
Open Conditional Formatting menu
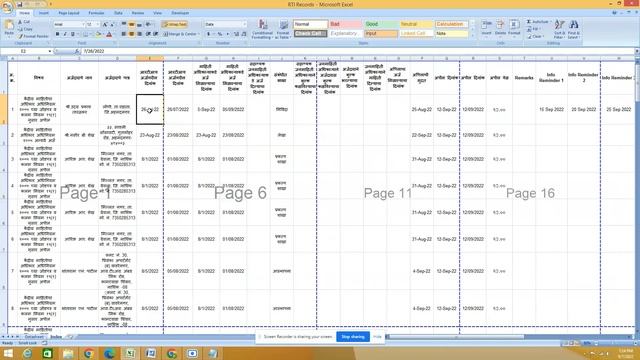tap(262, 29)
